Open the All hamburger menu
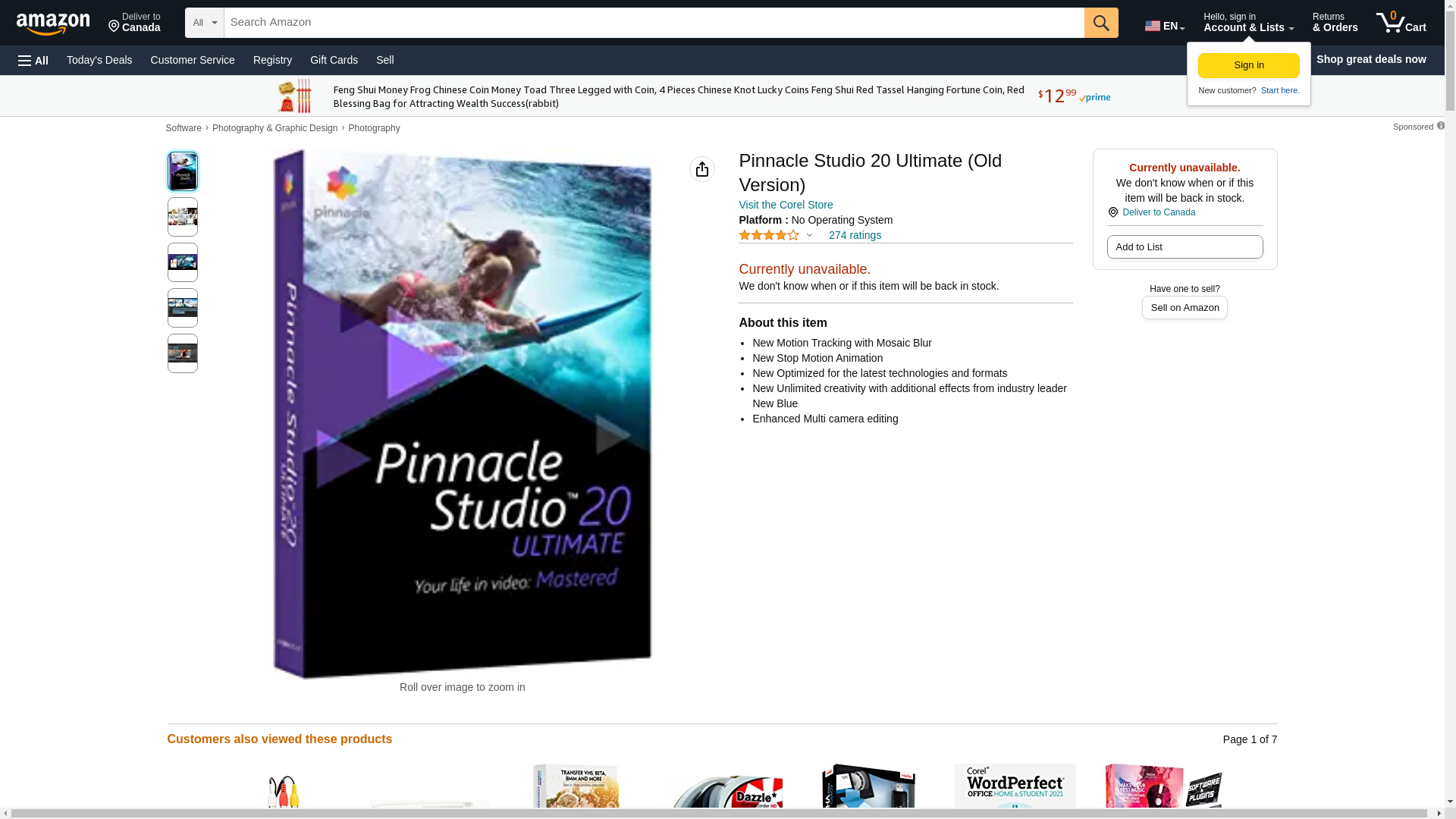Viewport: 1456px width, 819px height. [x=33, y=60]
